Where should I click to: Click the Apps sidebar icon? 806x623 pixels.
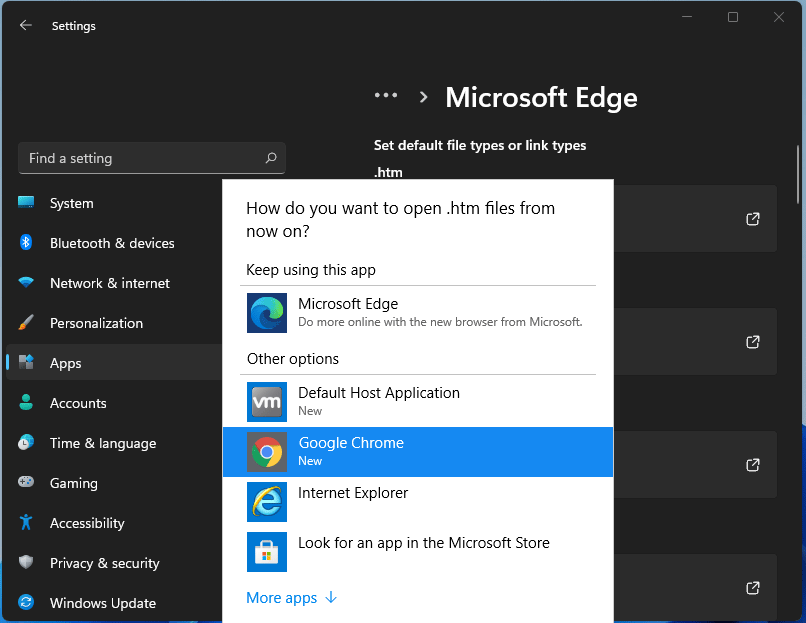click(26, 362)
